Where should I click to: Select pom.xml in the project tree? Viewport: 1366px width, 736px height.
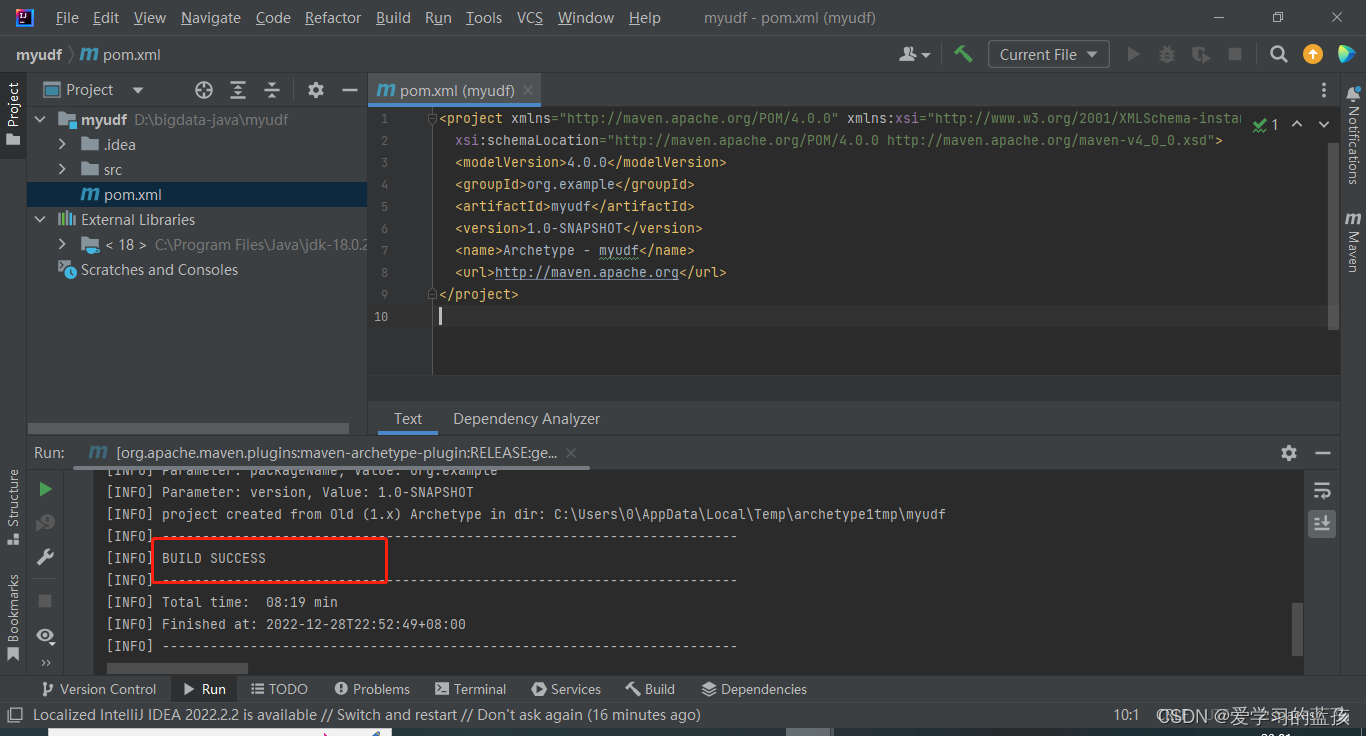click(x=197, y=195)
